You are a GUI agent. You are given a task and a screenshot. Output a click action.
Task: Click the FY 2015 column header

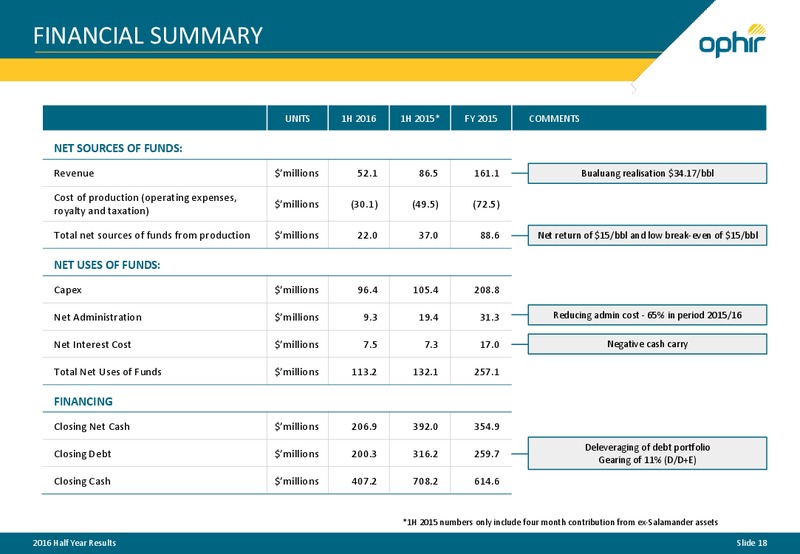tap(481, 118)
